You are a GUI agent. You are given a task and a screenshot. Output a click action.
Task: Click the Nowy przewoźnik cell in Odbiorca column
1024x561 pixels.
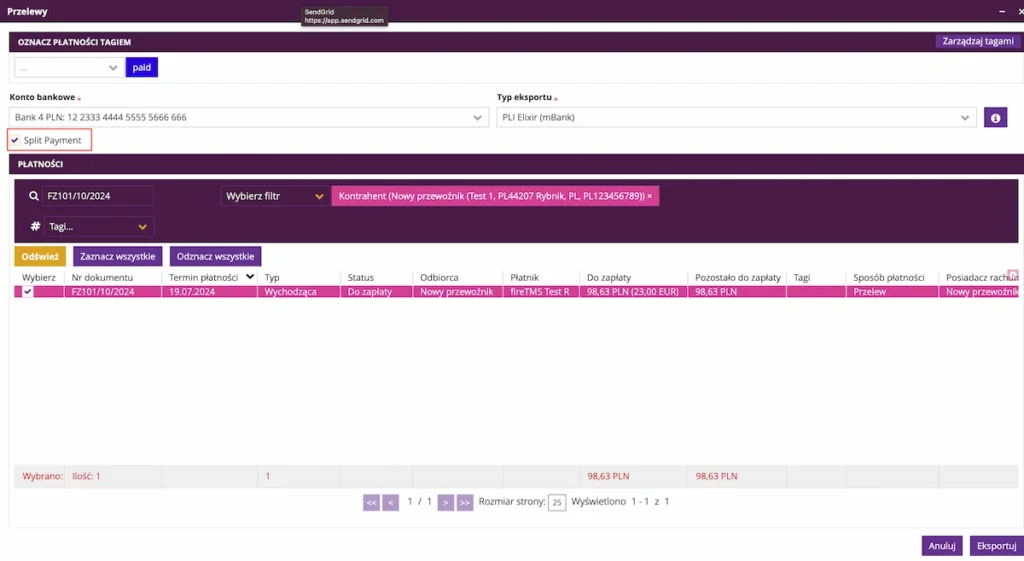coord(458,292)
